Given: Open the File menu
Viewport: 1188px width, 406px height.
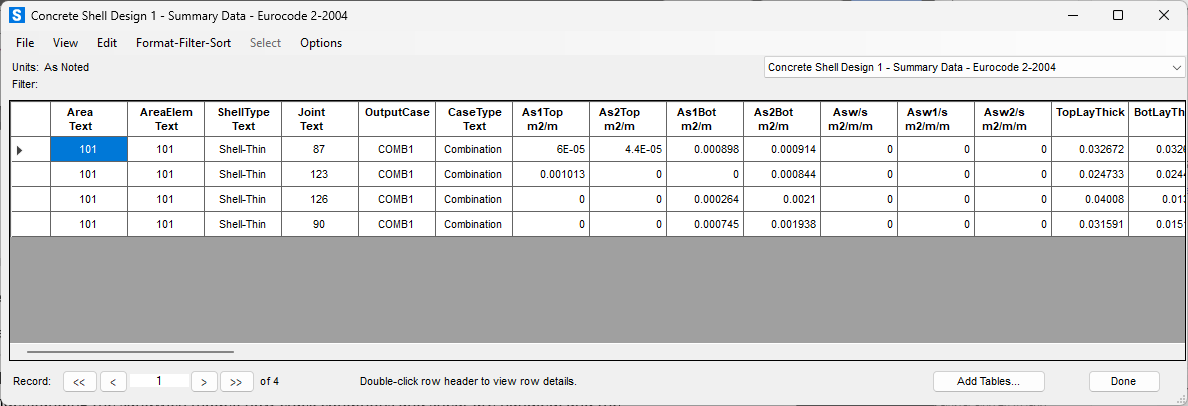Looking at the screenshot, I should (25, 43).
